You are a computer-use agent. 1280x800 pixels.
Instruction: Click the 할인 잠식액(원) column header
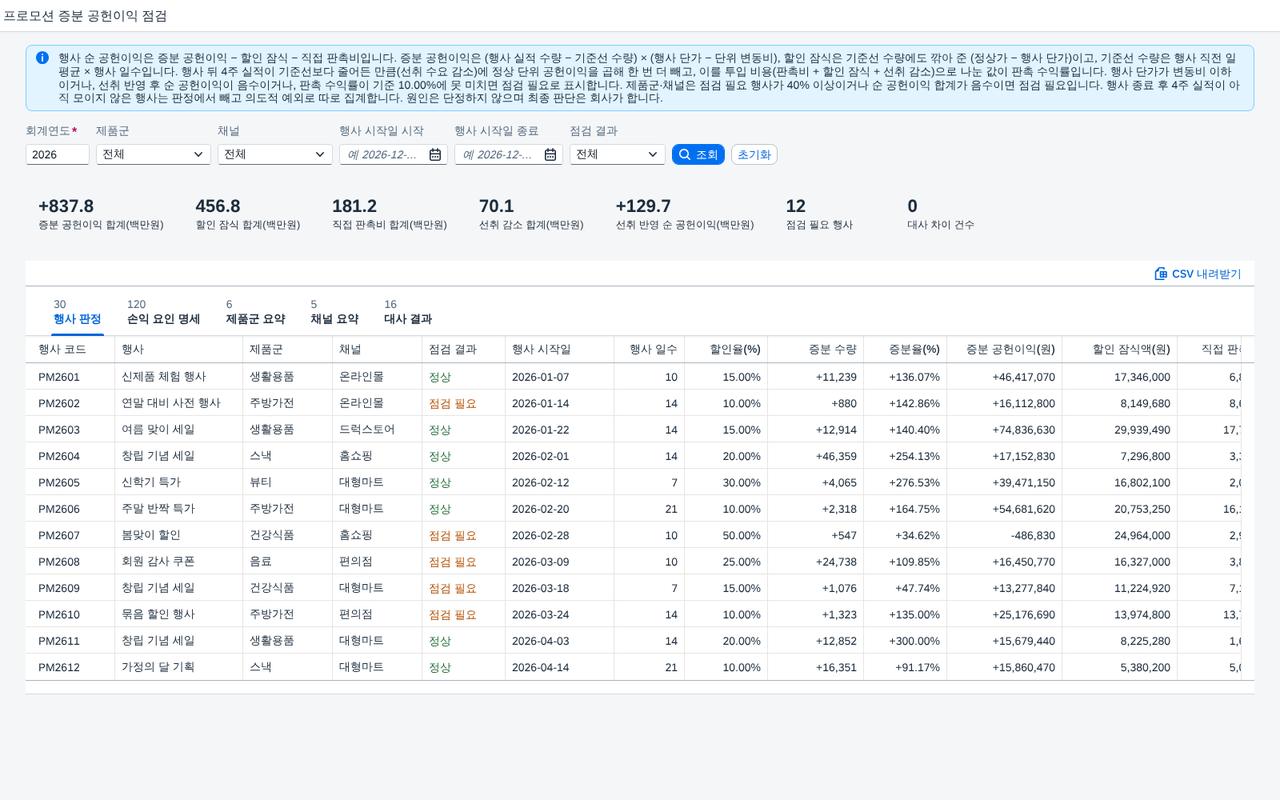(x=1119, y=349)
